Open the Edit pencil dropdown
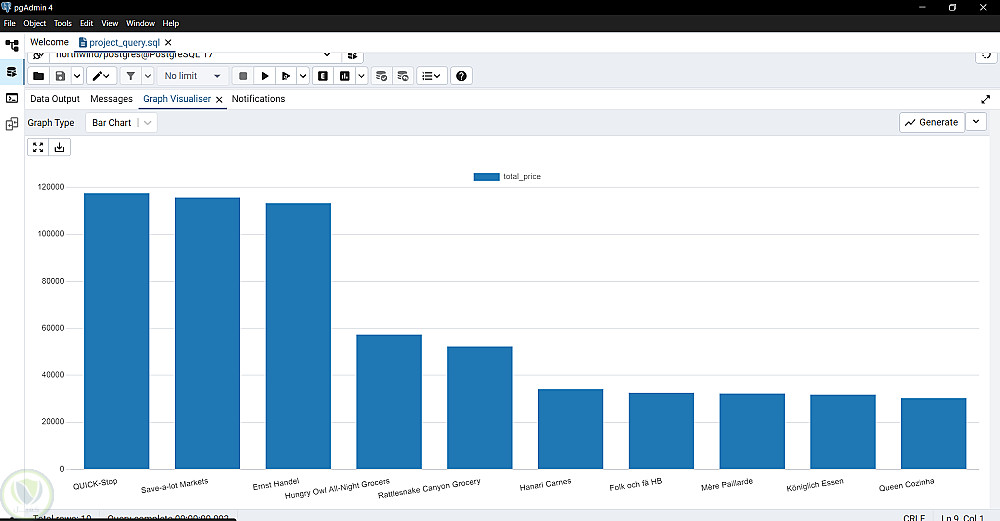 101,76
